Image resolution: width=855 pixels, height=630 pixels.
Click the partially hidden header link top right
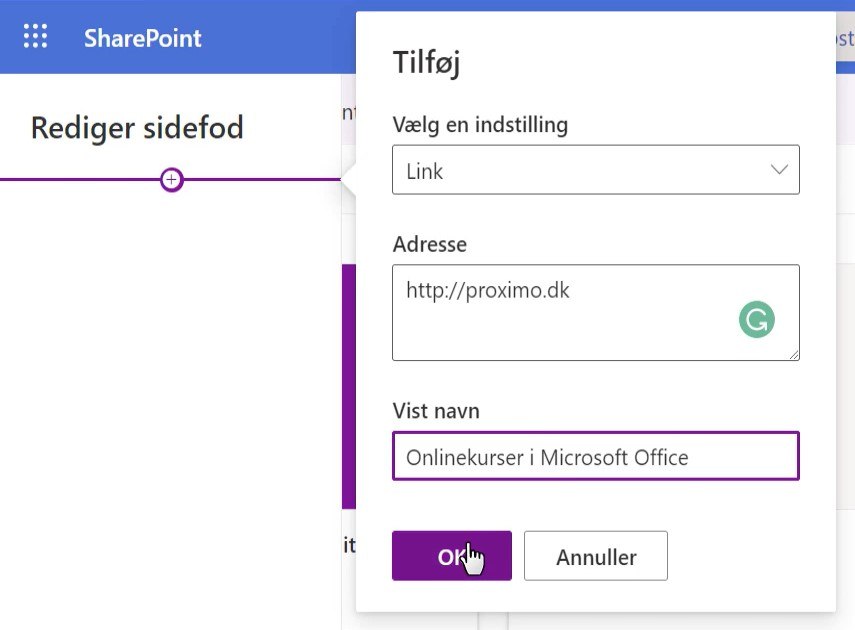[x=845, y=39]
